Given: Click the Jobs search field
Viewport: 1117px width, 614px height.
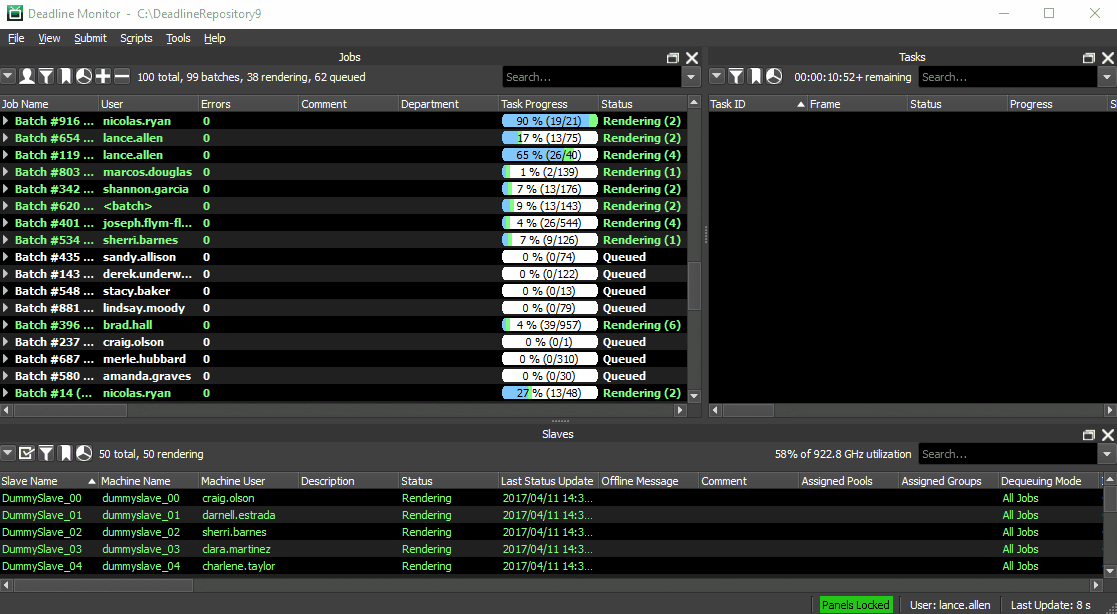Looking at the screenshot, I should click(592, 77).
